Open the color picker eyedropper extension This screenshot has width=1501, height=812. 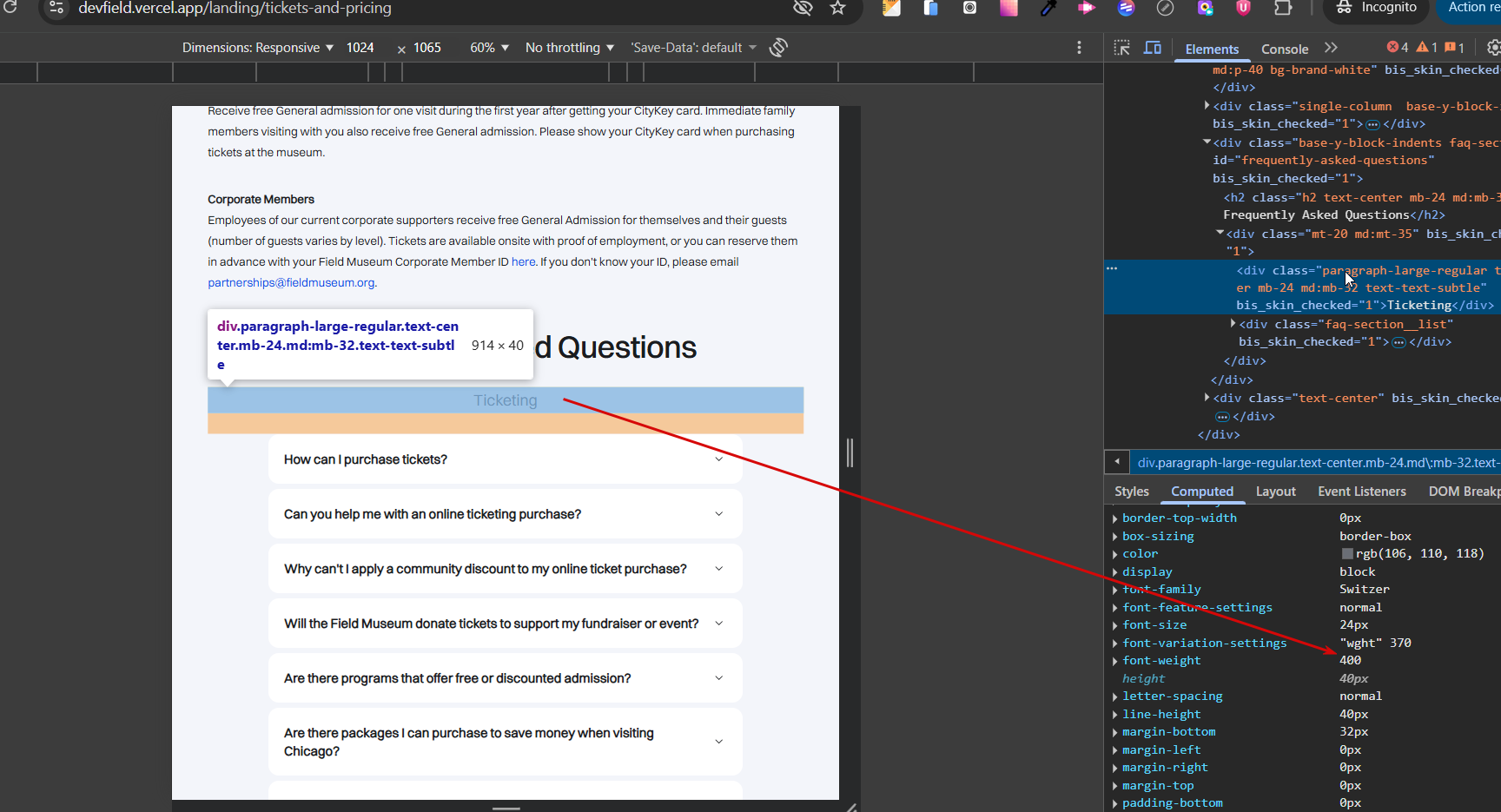(1048, 8)
